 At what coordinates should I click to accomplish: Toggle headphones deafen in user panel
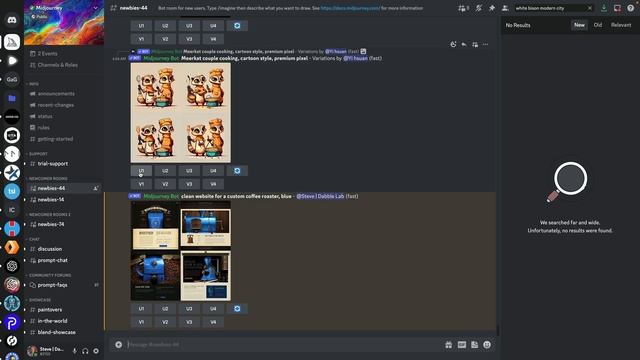(85, 351)
